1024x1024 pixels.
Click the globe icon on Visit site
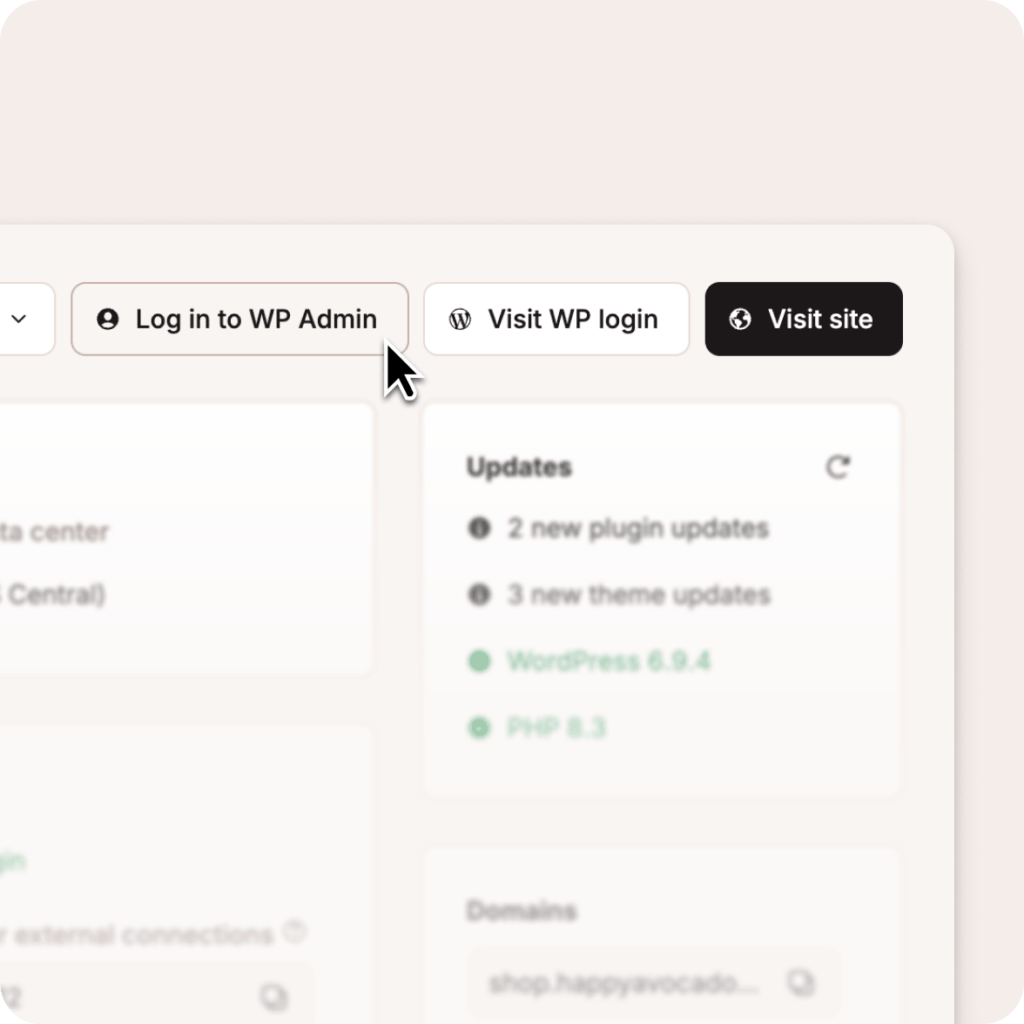[x=740, y=319]
